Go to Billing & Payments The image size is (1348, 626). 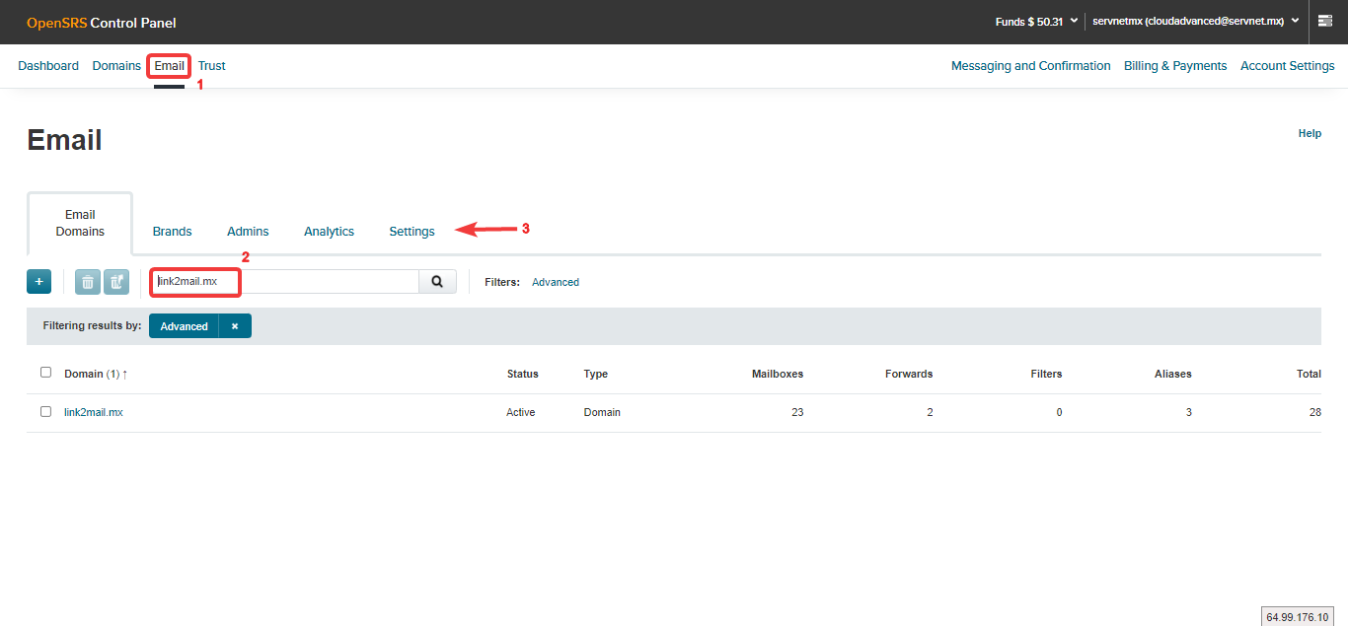(x=1175, y=66)
